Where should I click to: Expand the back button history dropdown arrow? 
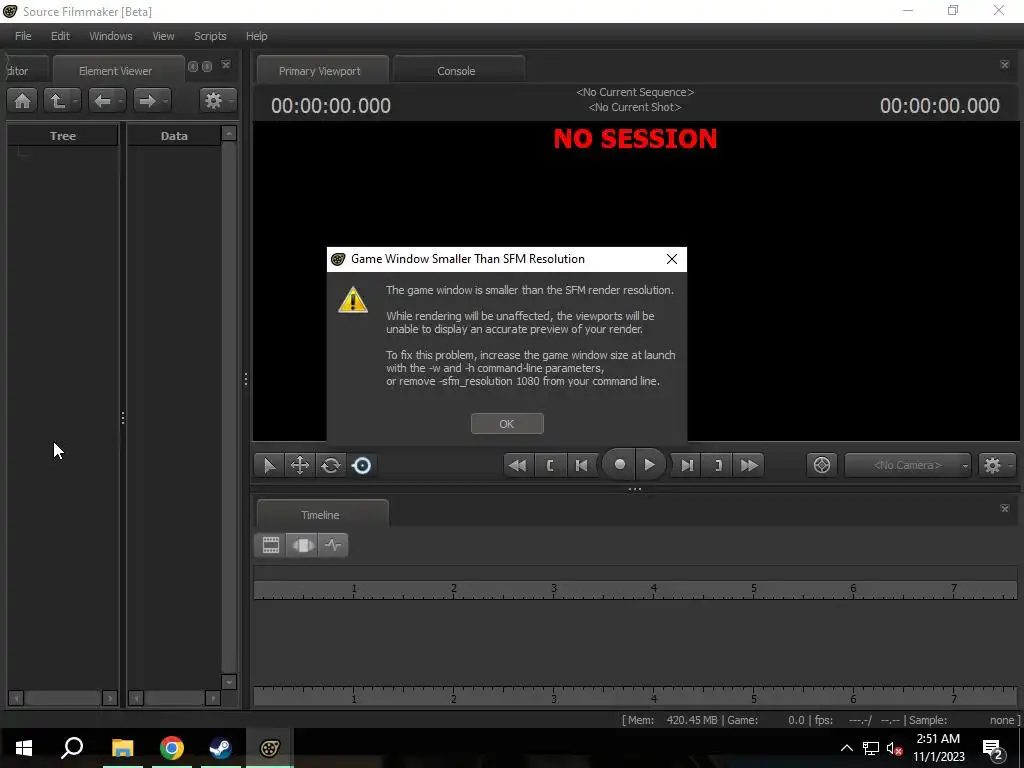pyautogui.click(x=121, y=101)
